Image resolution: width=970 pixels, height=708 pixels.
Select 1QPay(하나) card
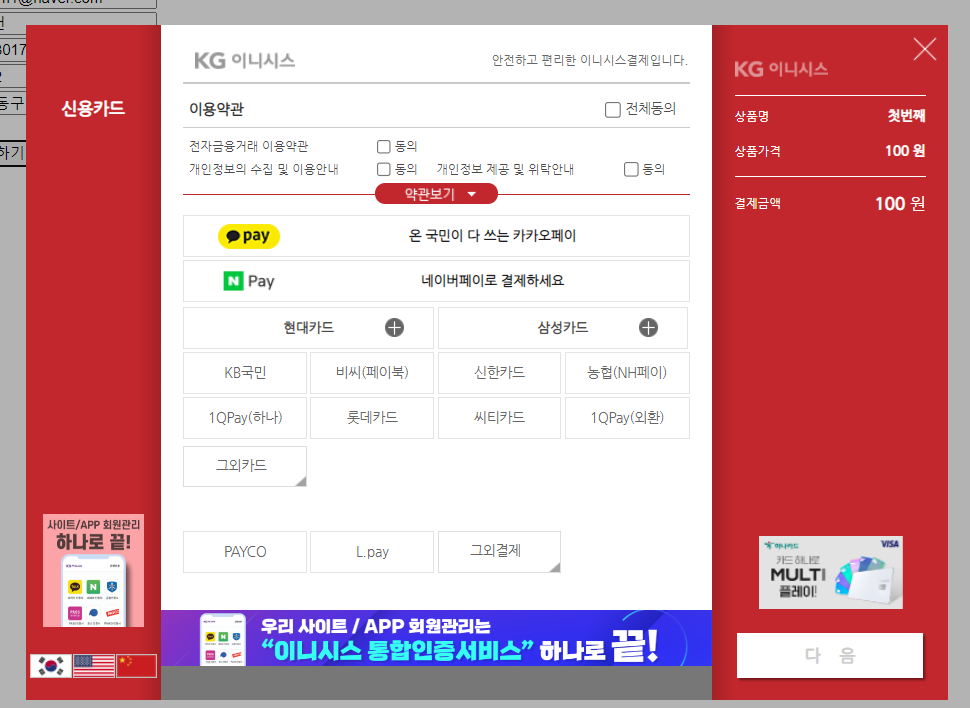(245, 418)
